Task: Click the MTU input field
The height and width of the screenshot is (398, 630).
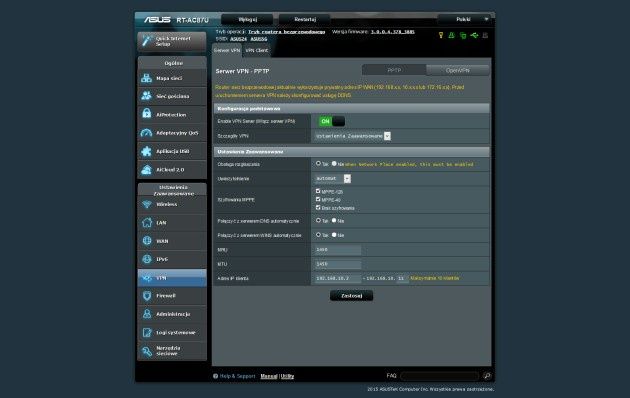Action: click(x=338, y=264)
